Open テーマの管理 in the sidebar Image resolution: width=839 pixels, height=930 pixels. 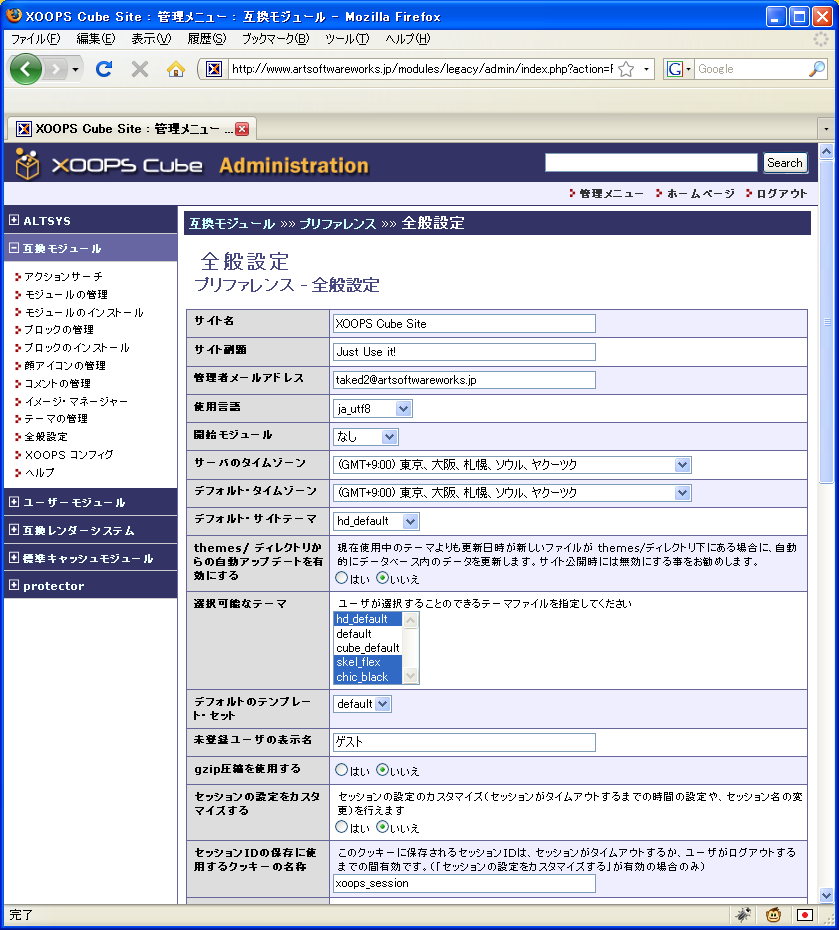pyautogui.click(x=56, y=418)
